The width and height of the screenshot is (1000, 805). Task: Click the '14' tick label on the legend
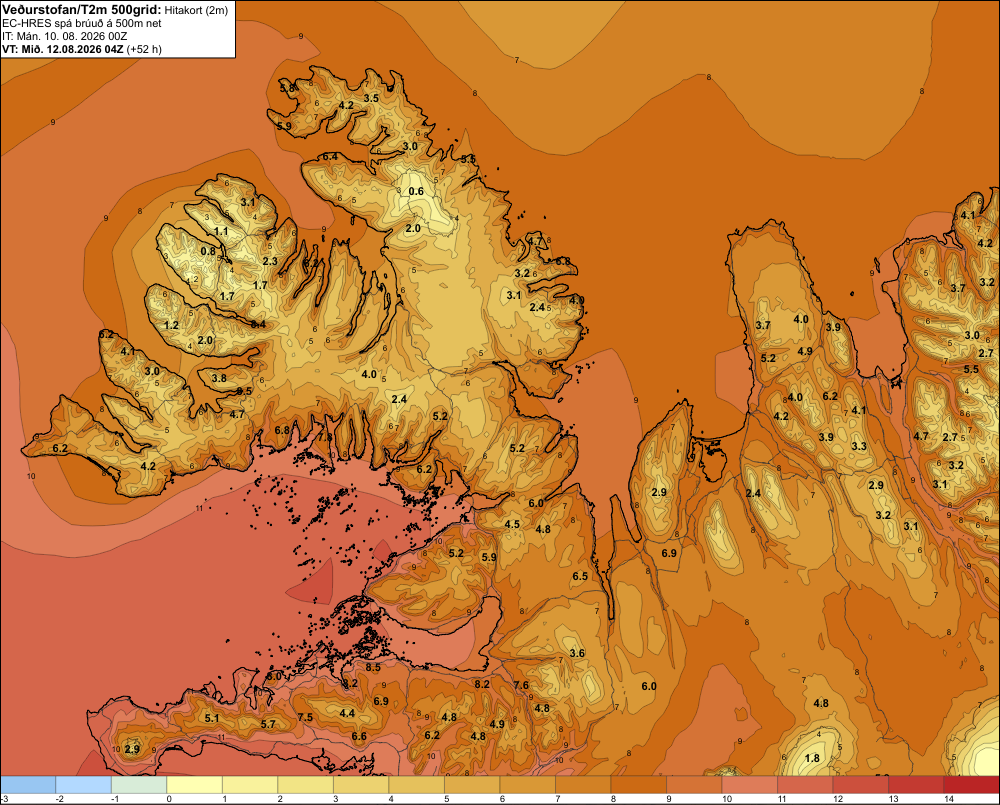pos(948,799)
